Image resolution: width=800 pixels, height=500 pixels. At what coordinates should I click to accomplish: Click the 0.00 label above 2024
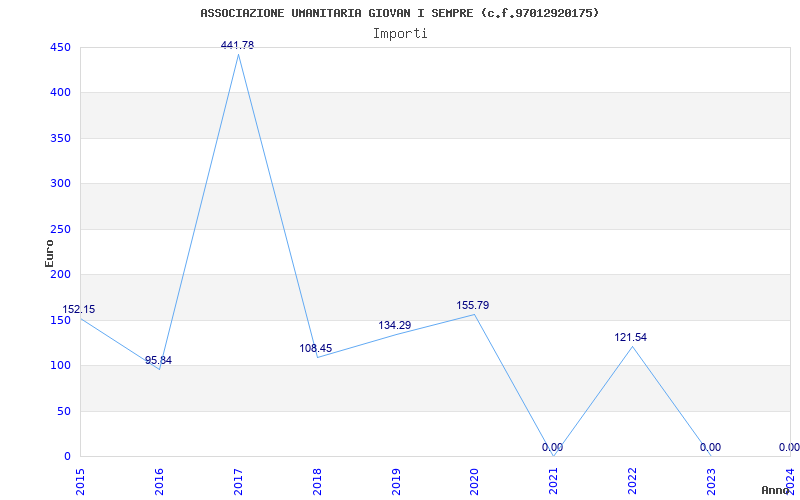pyautogui.click(x=789, y=447)
